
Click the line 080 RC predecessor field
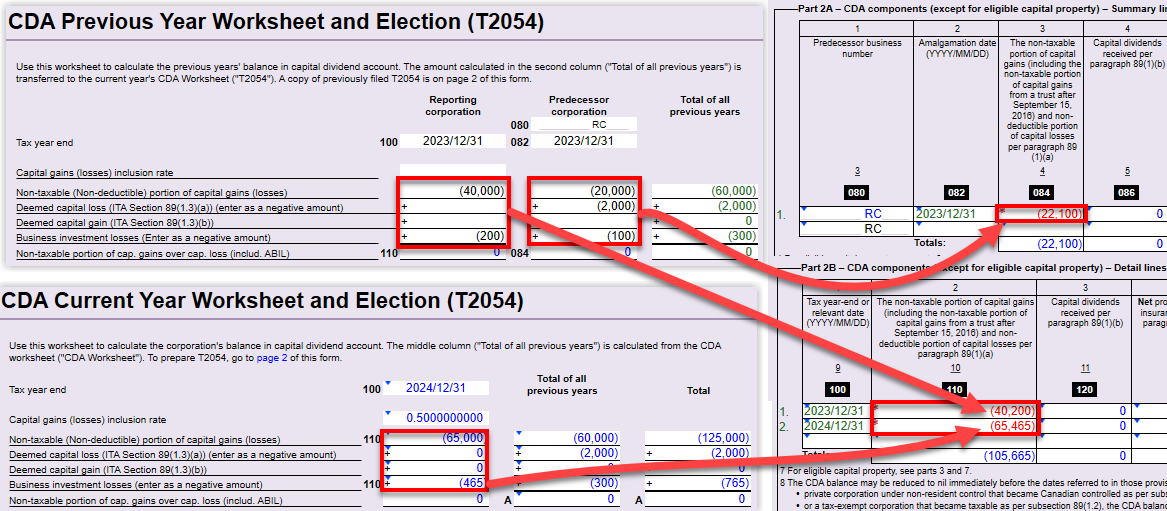pos(584,125)
